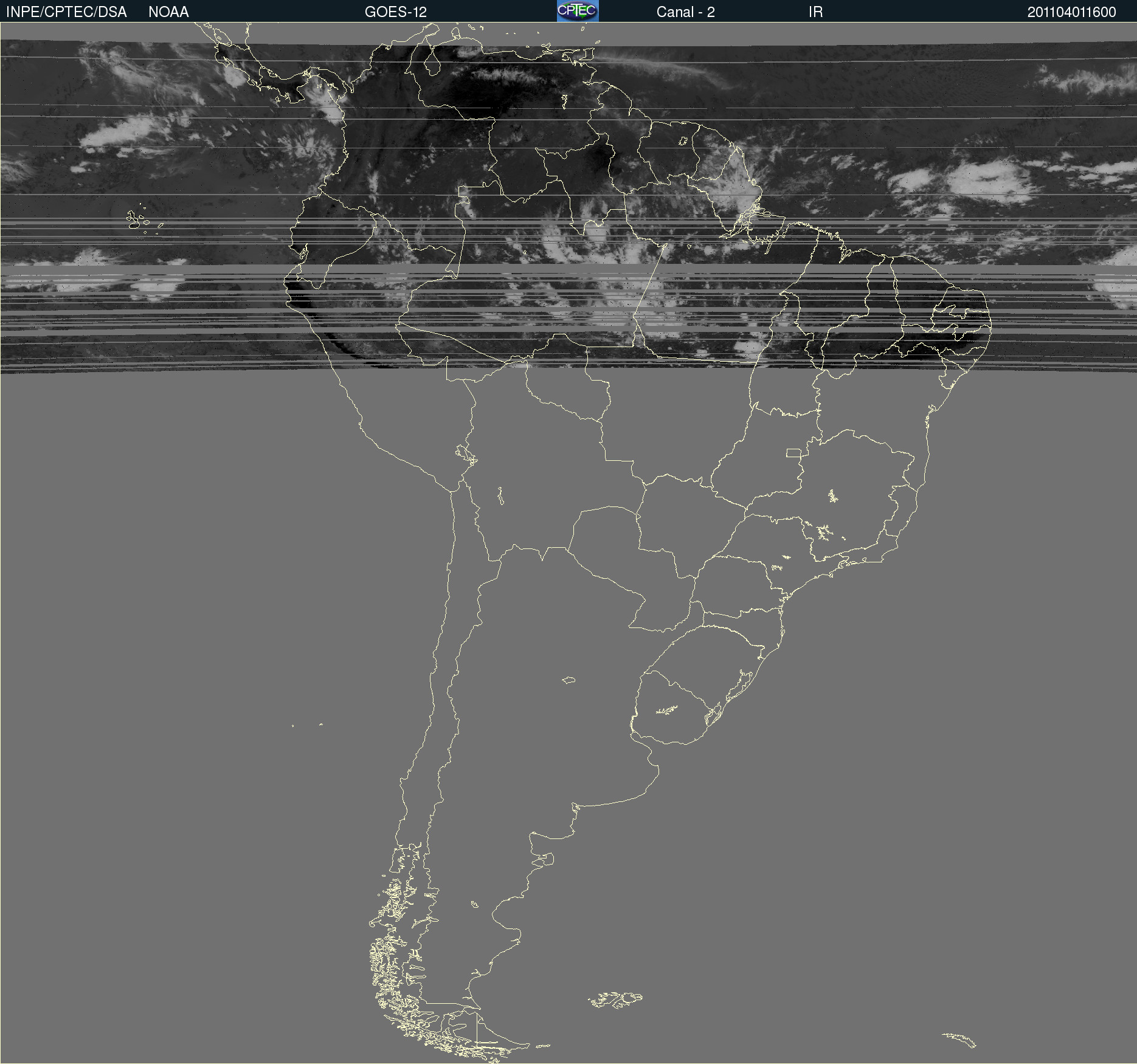Click the 201104011600 timestamp
This screenshot has width=1137, height=1064.
click(x=1072, y=12)
